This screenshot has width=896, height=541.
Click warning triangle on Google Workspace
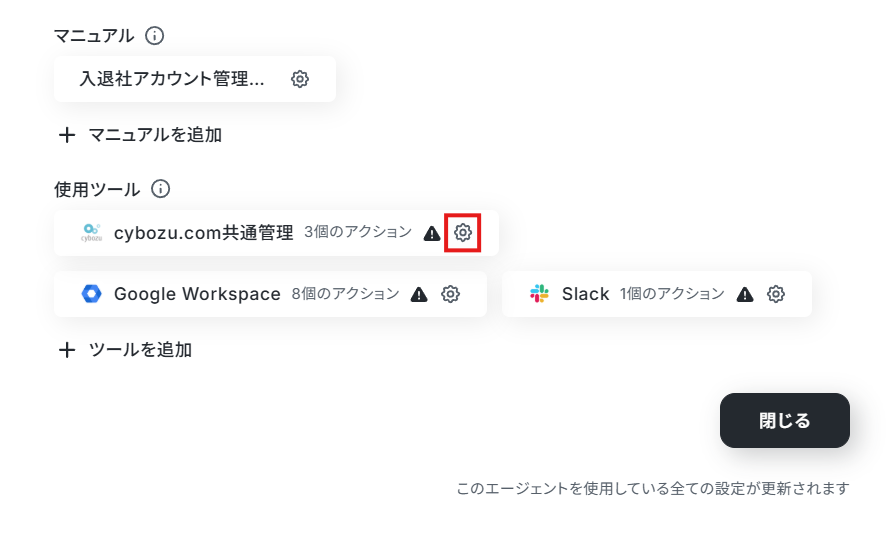coord(419,294)
